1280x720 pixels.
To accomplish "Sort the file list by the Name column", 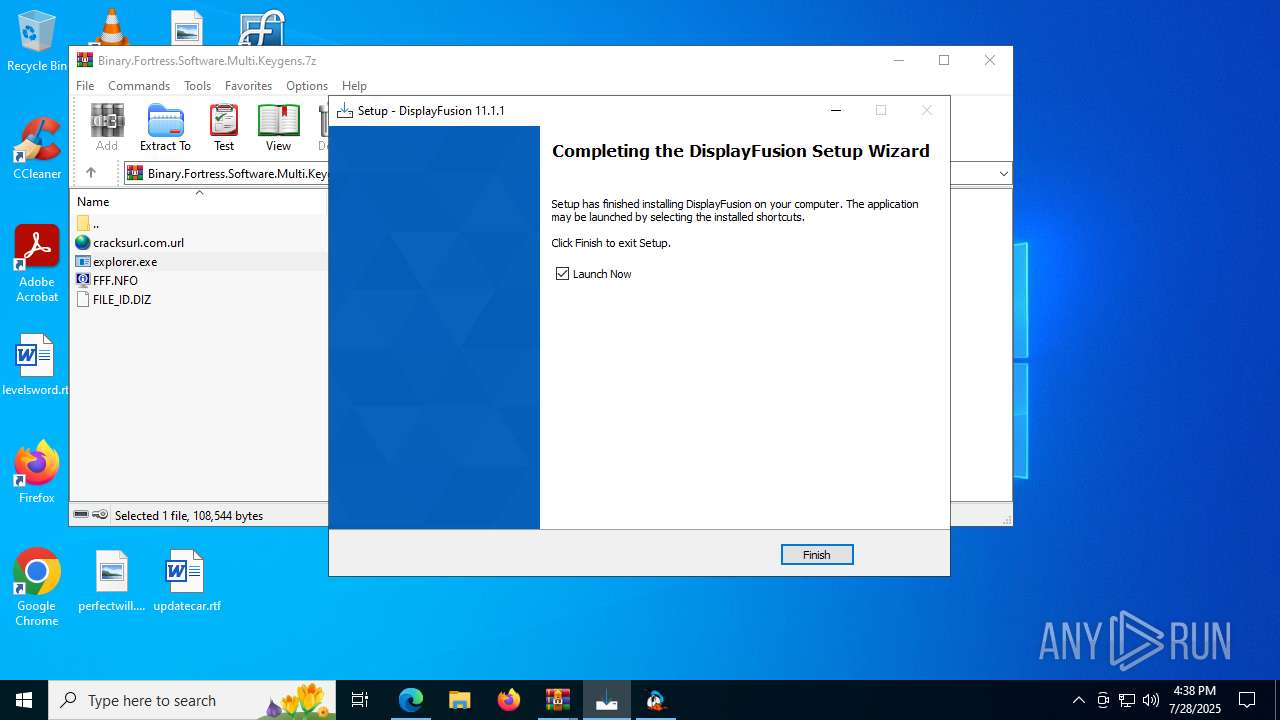I will tap(199, 201).
